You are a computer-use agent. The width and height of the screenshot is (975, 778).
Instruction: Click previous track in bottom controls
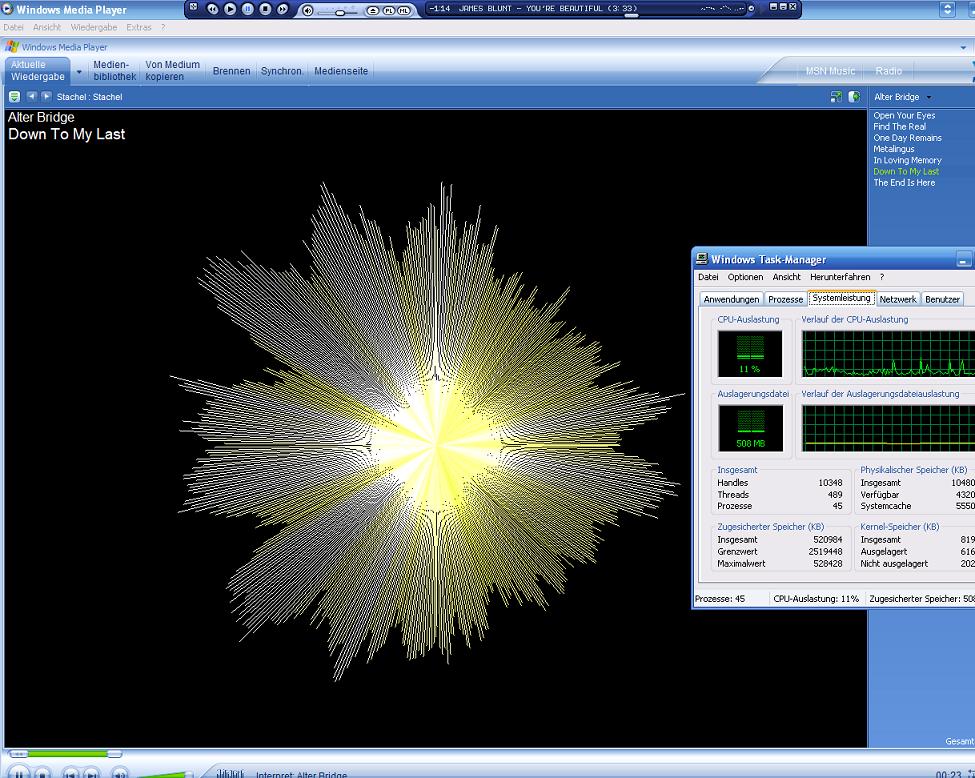[71, 773]
